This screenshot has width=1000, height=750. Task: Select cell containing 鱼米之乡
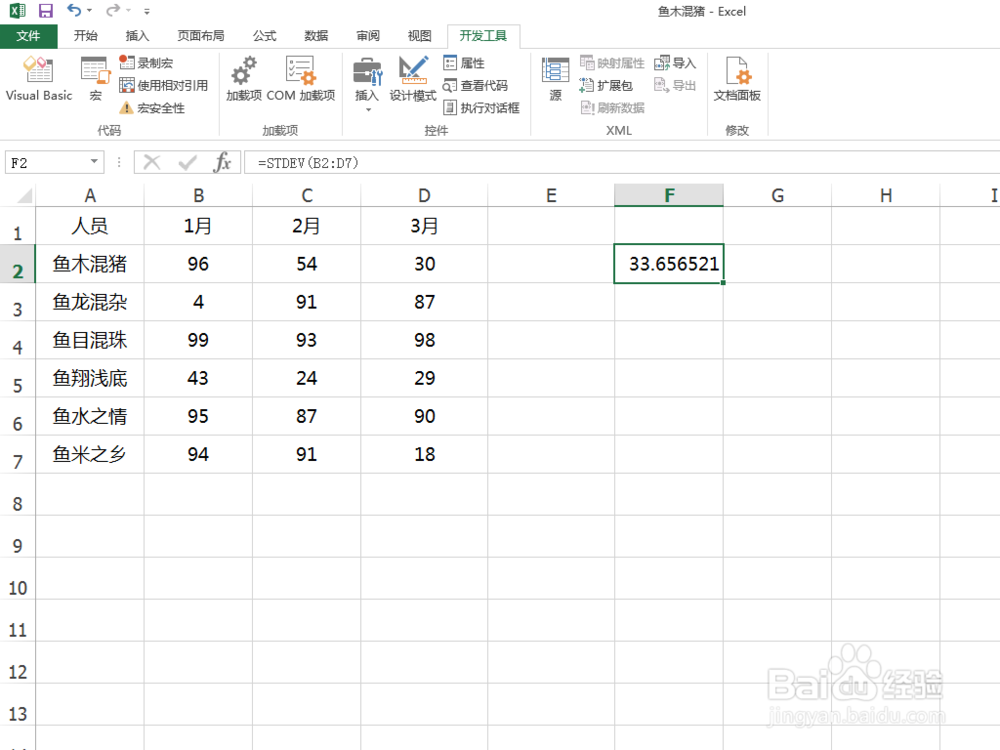click(90, 454)
